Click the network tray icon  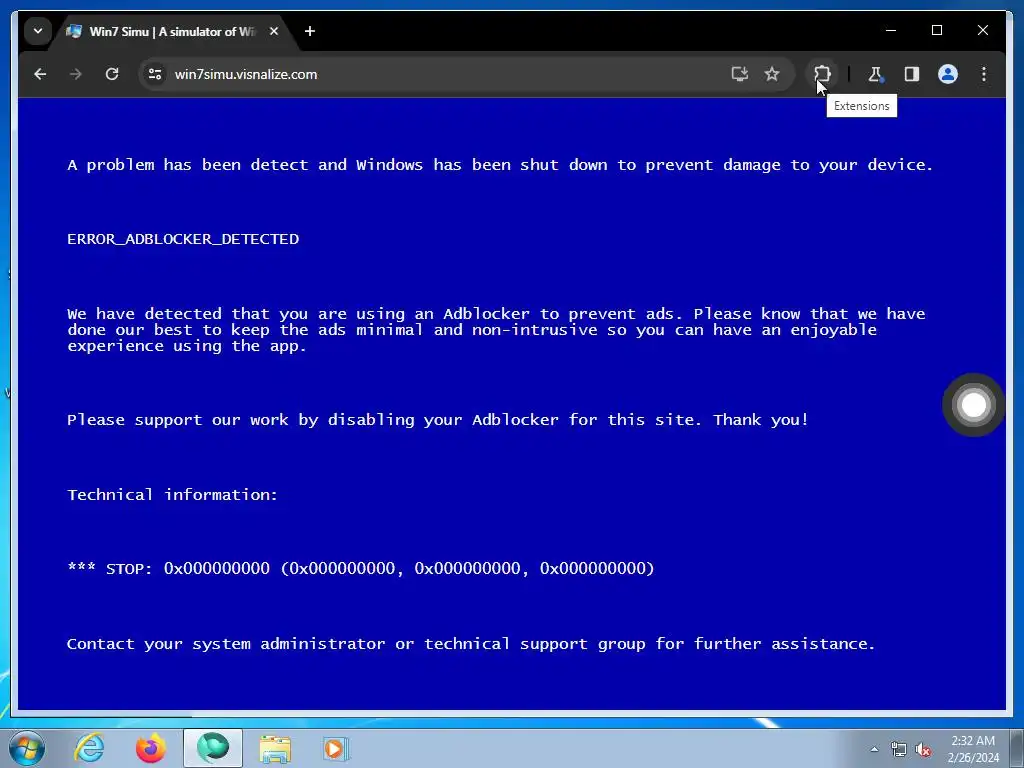(899, 749)
